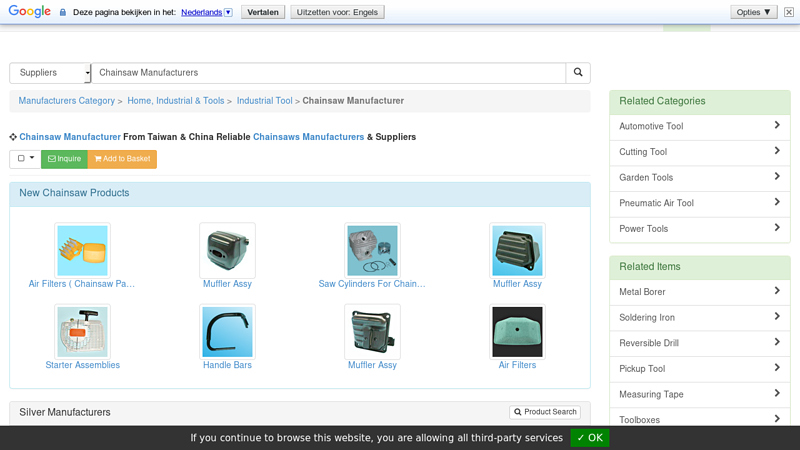Toggle the select-all checkbox near Inquire

click(21, 158)
